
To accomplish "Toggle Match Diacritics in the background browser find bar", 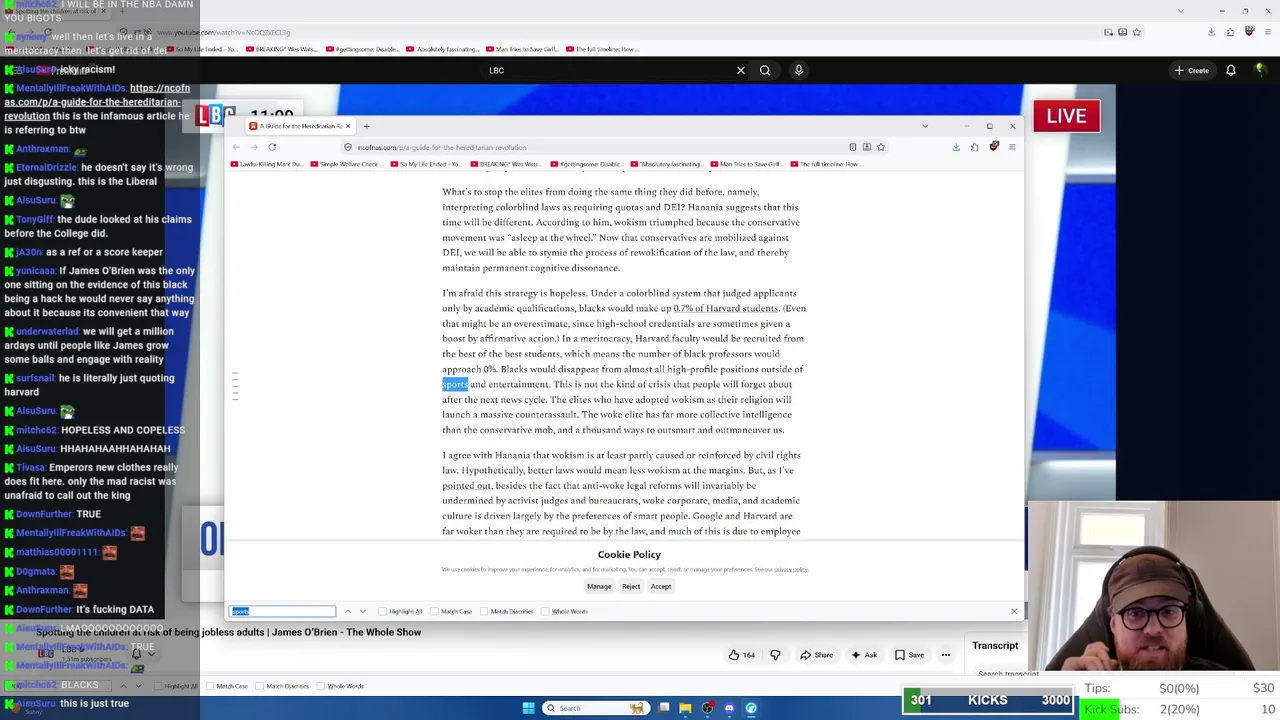I will coord(283,686).
